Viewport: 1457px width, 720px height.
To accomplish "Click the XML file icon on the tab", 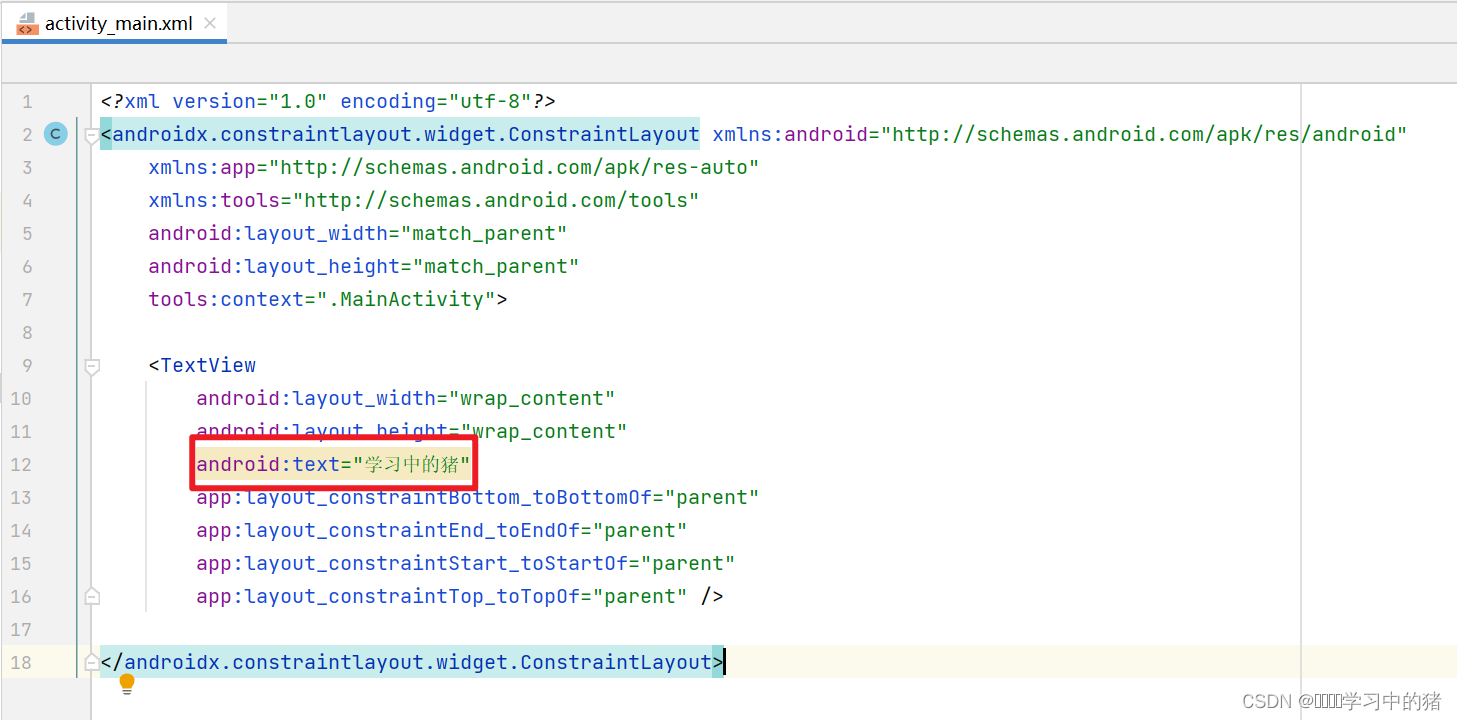I will tap(27, 23).
